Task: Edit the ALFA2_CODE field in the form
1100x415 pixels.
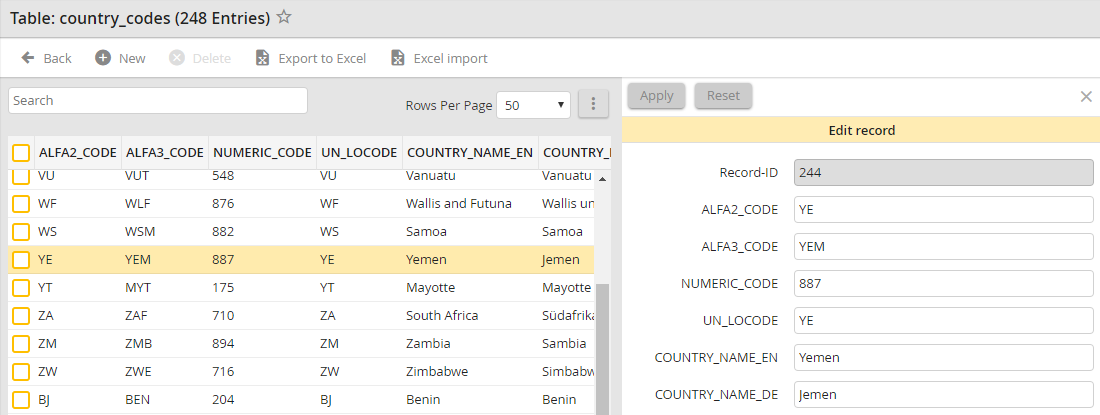Action: pos(944,210)
